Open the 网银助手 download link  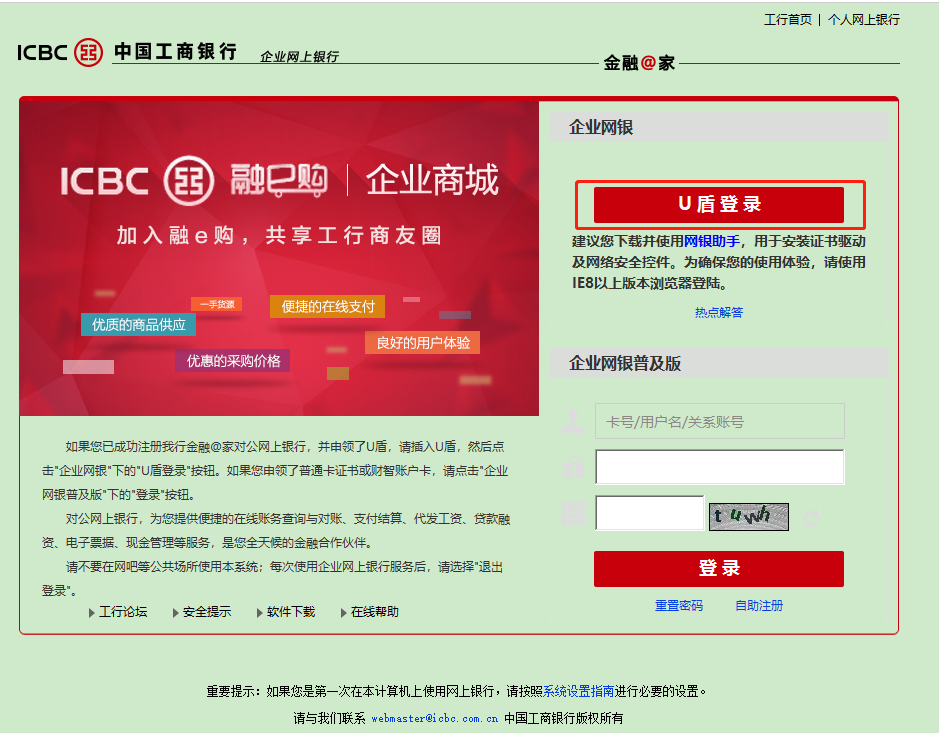(711, 241)
